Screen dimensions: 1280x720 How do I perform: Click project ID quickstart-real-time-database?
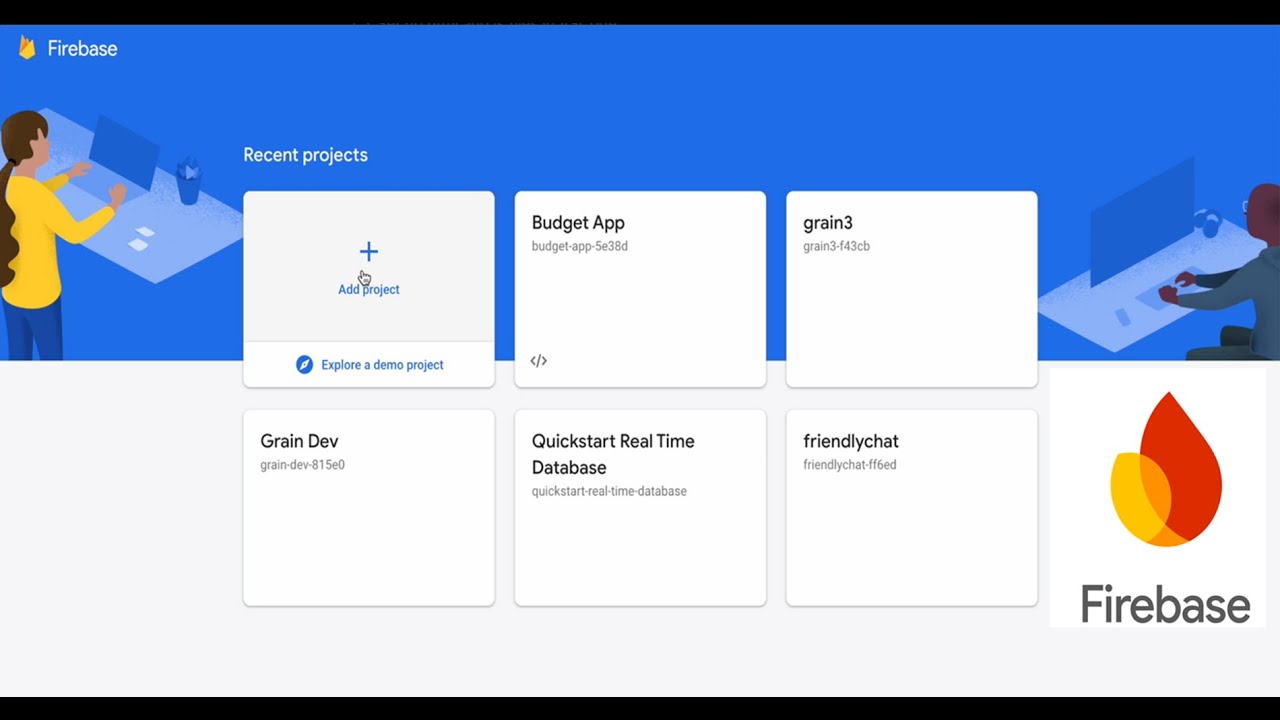(x=609, y=491)
